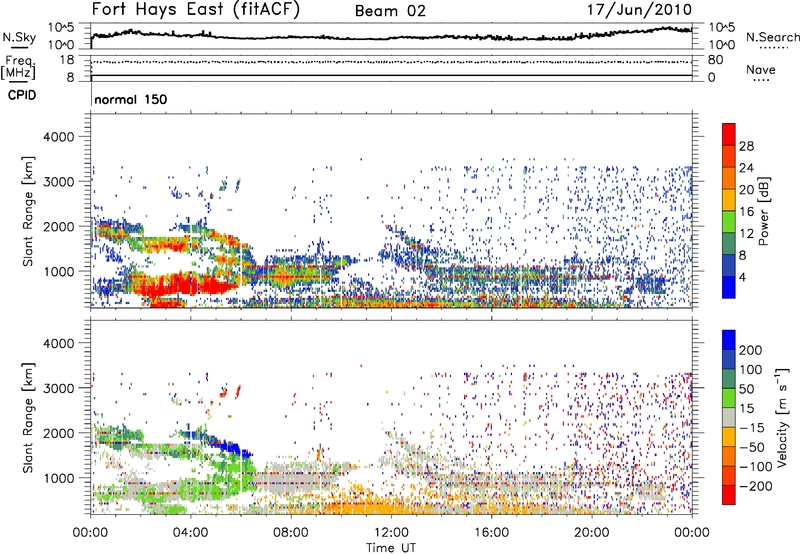Click the '18' frequency tick label
Viewport: 800px width, 554px height.
[67, 60]
